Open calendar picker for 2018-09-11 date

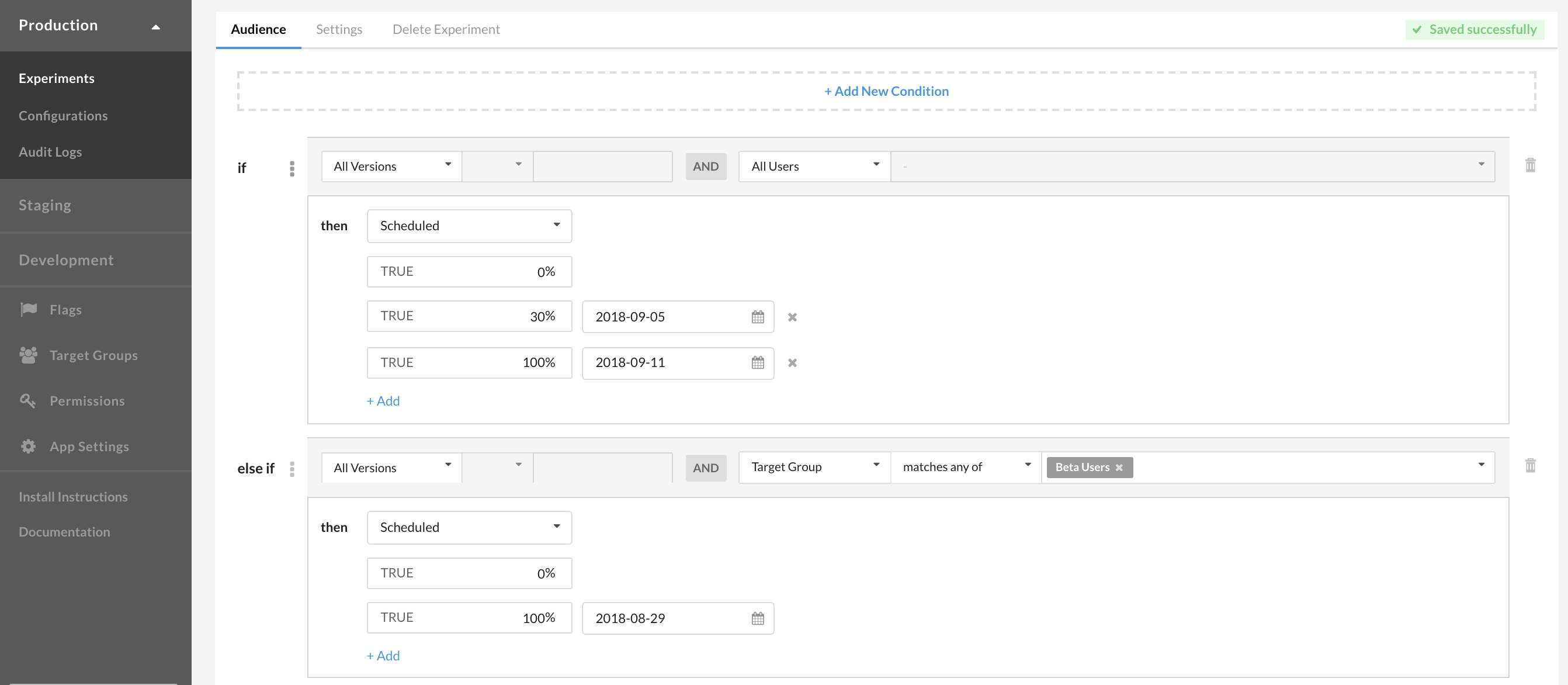757,363
